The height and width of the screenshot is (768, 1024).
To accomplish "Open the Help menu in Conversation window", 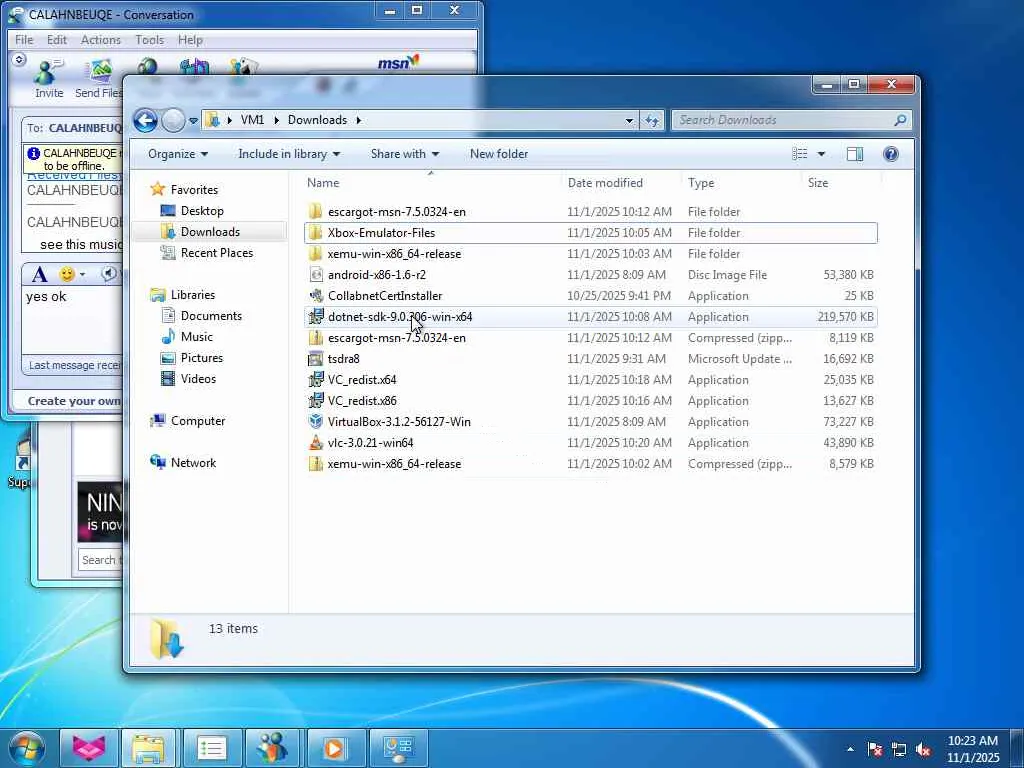I will pyautogui.click(x=190, y=40).
